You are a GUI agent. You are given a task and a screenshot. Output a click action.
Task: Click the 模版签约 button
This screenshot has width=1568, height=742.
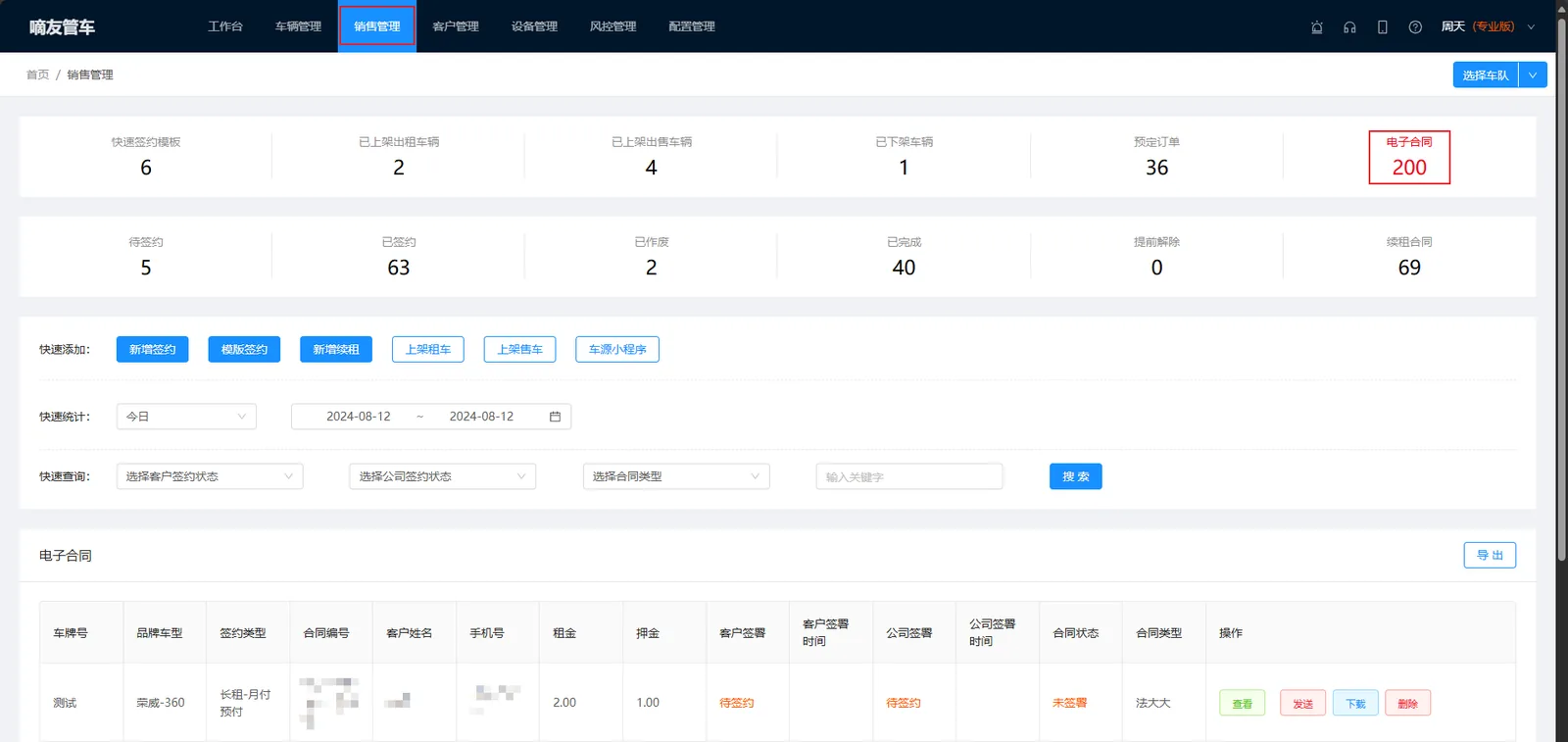[x=244, y=349]
